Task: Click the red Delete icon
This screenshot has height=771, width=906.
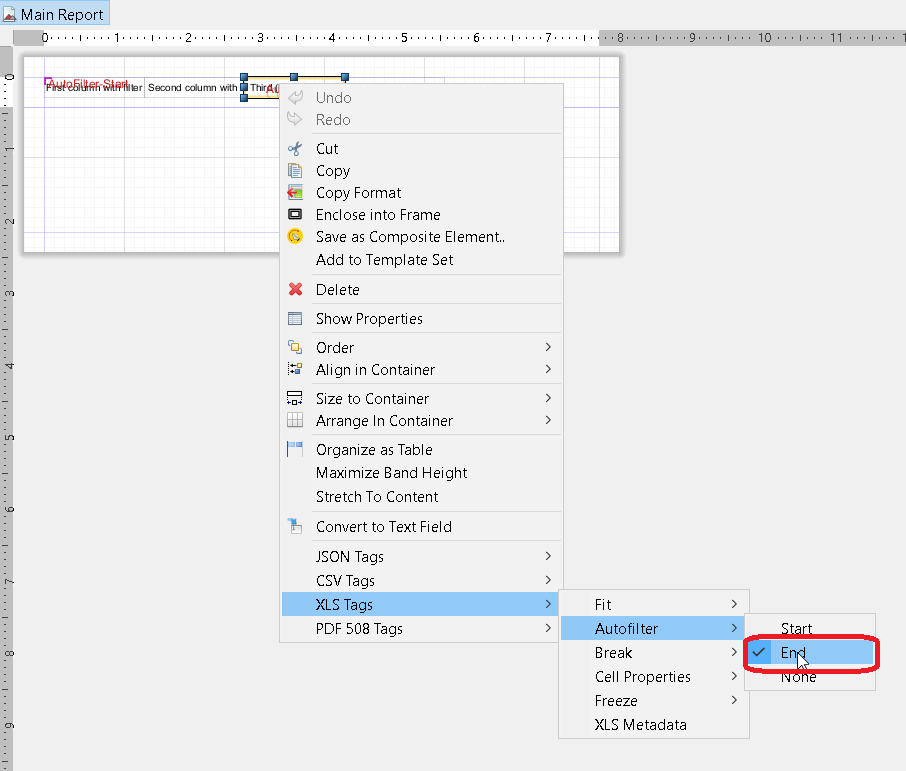Action: tap(297, 289)
